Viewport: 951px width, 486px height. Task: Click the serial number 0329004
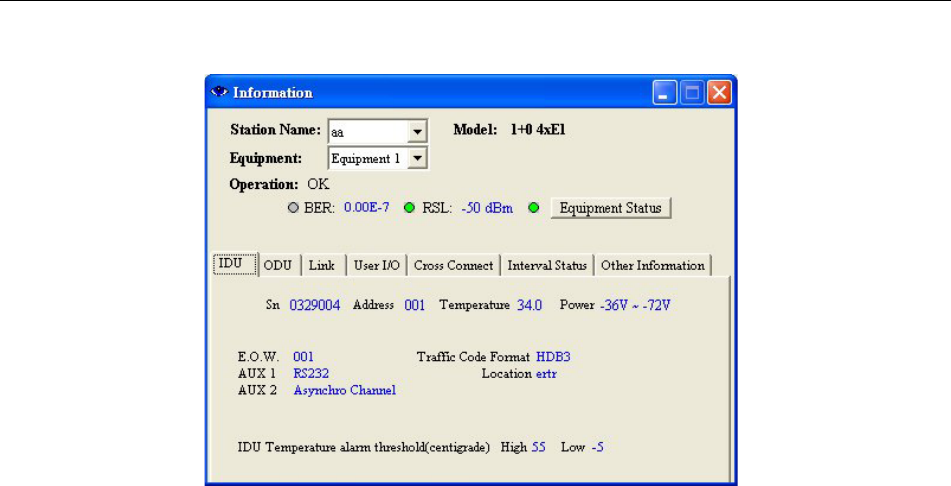(x=315, y=305)
